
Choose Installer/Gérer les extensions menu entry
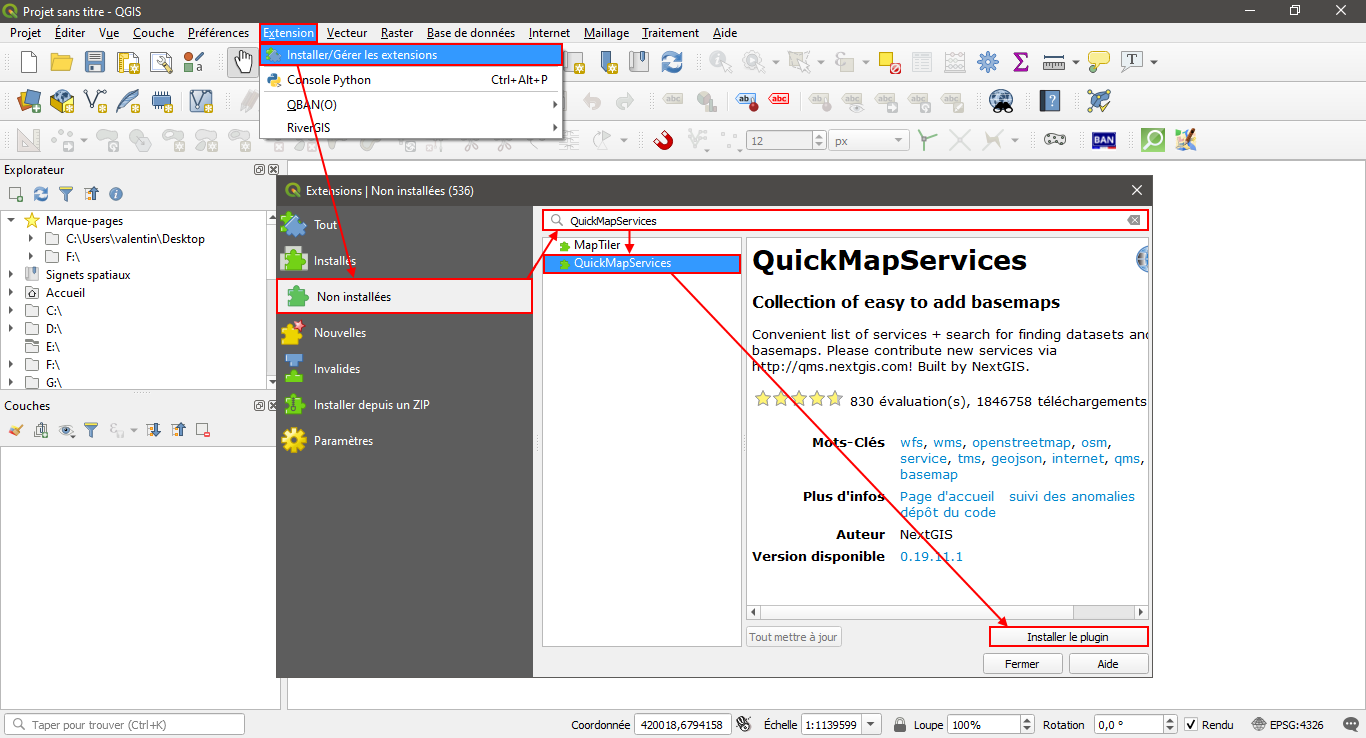click(x=411, y=55)
